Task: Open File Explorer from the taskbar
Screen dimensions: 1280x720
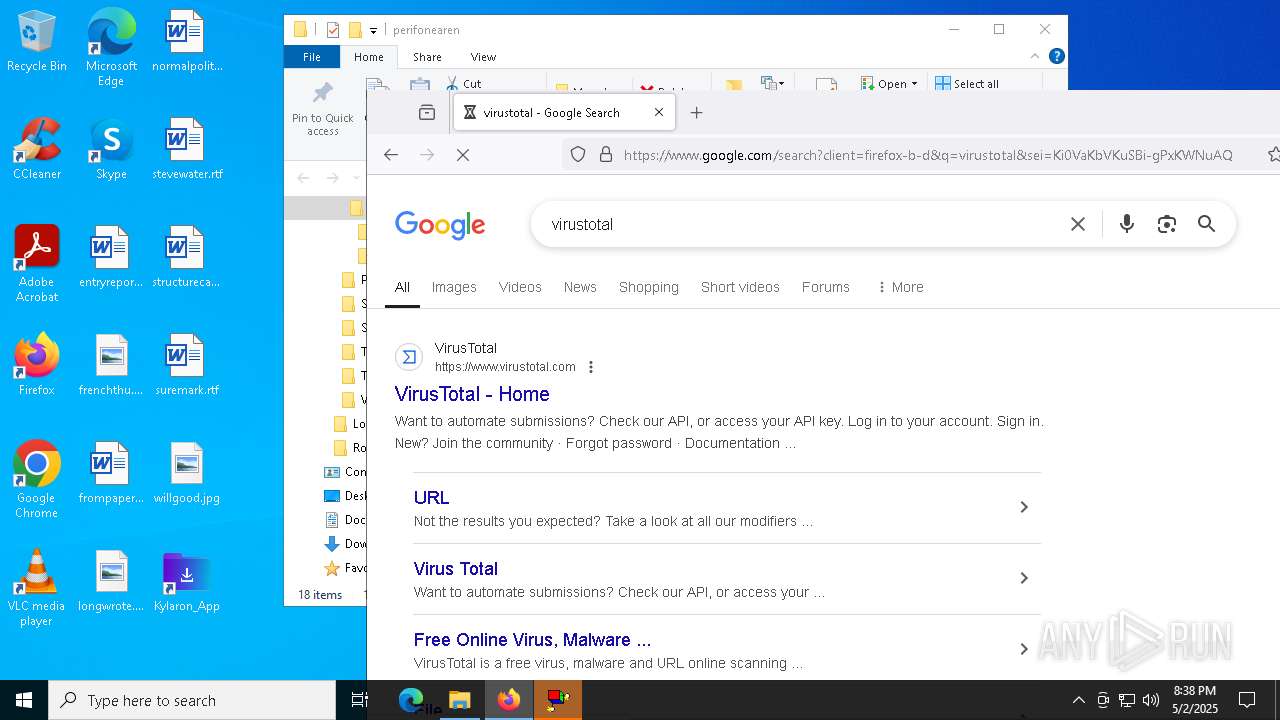Action: [460, 700]
